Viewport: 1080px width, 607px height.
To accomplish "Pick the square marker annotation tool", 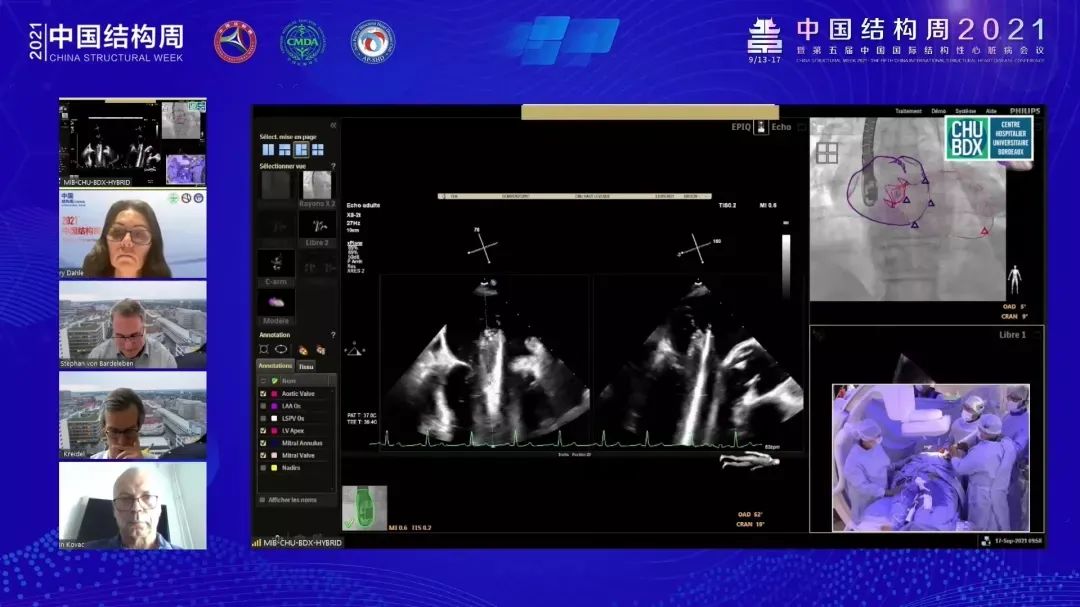I will (264, 349).
